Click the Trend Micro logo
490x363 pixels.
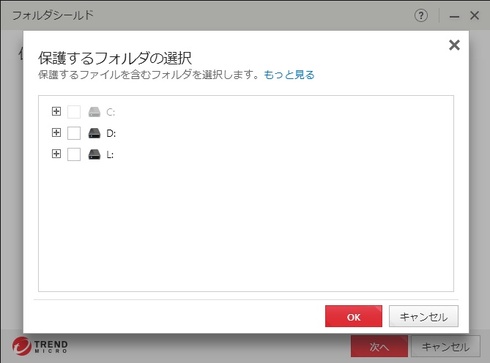(40, 346)
